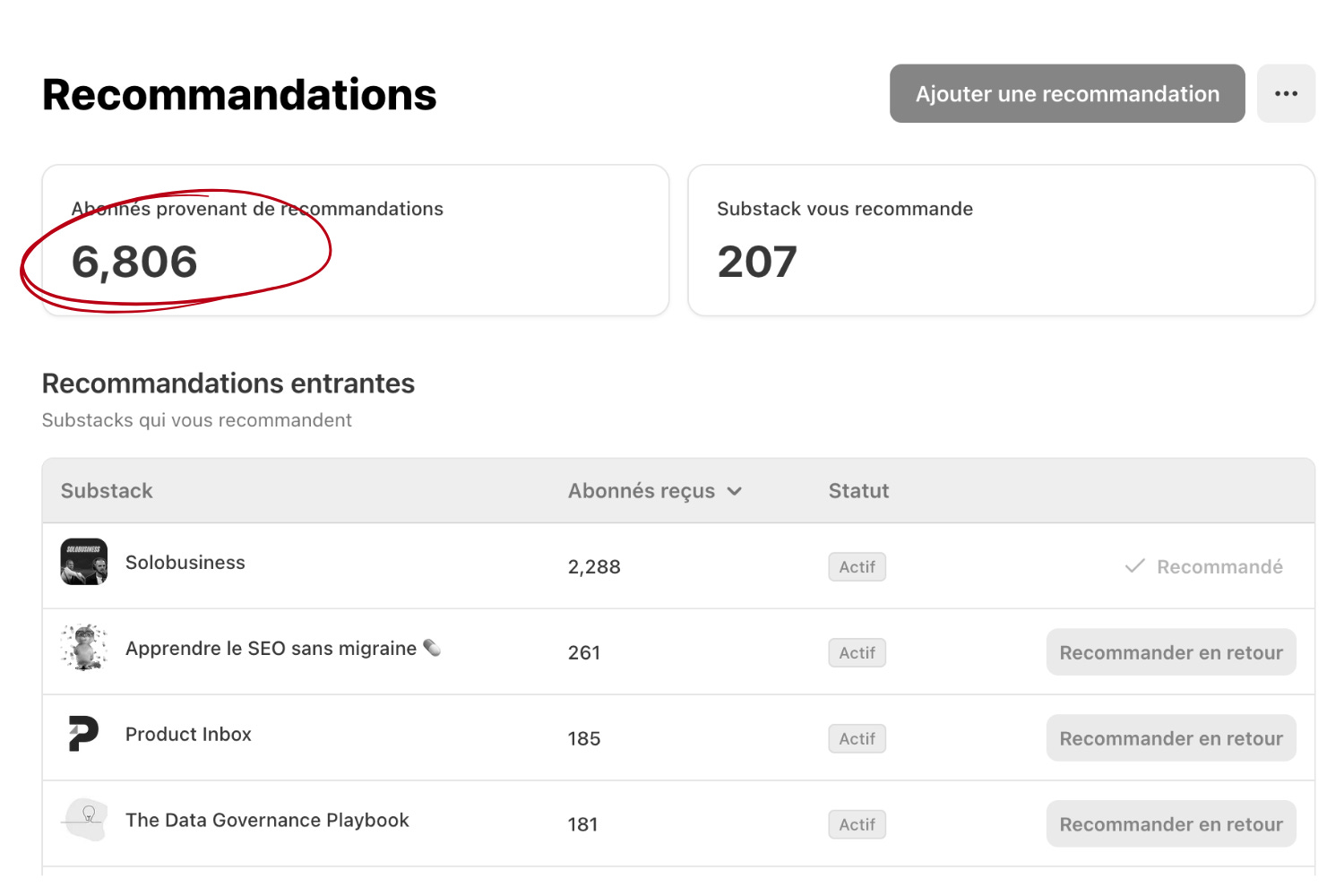This screenshot has width=1344, height=896.
Task: Select the 181 subscribers value
Action: 583,825
